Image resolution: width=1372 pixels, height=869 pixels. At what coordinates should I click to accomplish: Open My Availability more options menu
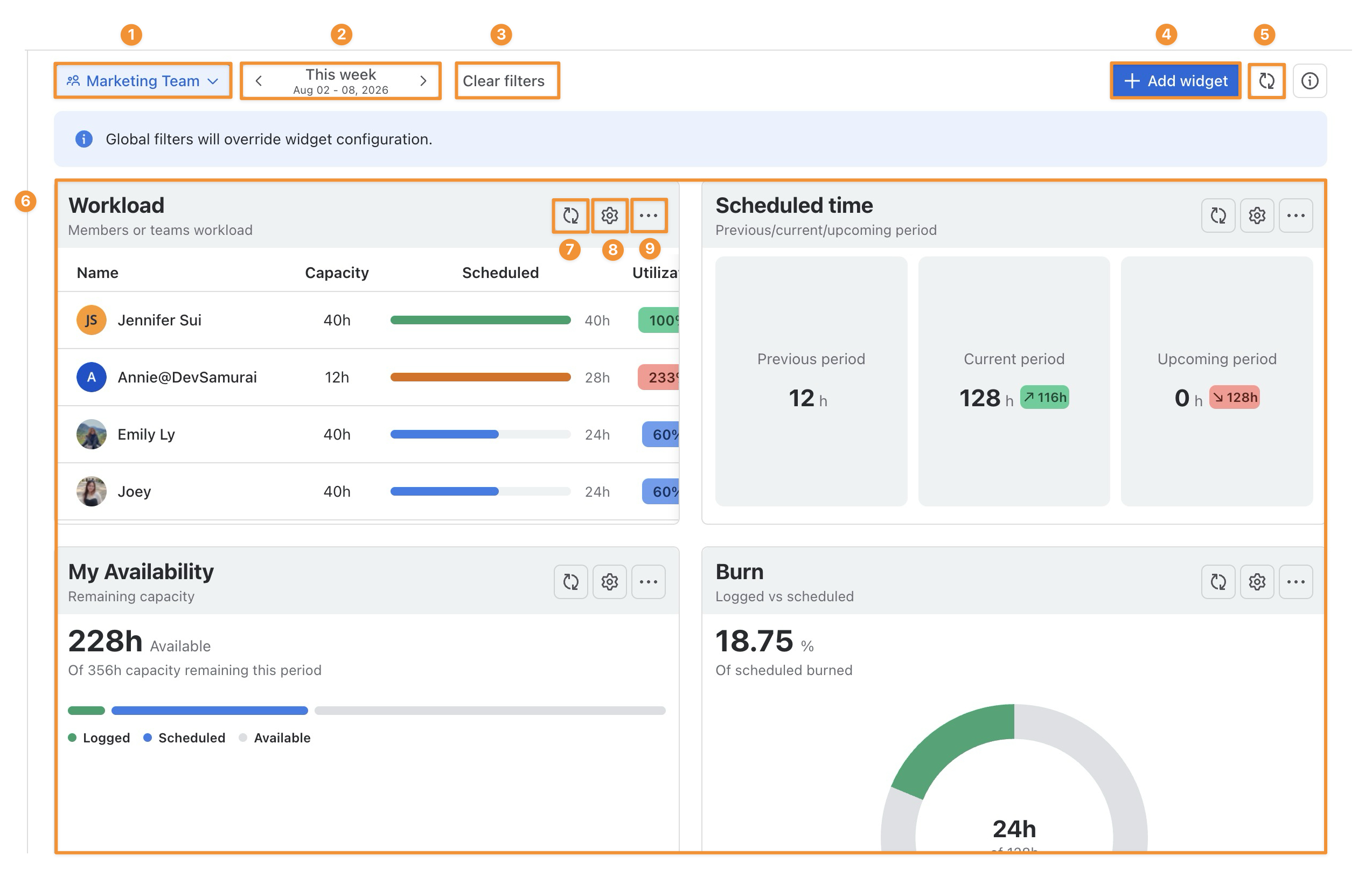(649, 582)
